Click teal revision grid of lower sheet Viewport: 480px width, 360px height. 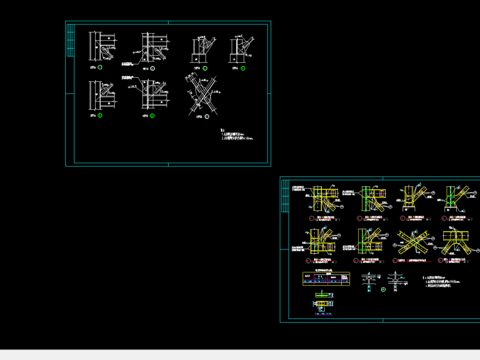click(x=285, y=196)
